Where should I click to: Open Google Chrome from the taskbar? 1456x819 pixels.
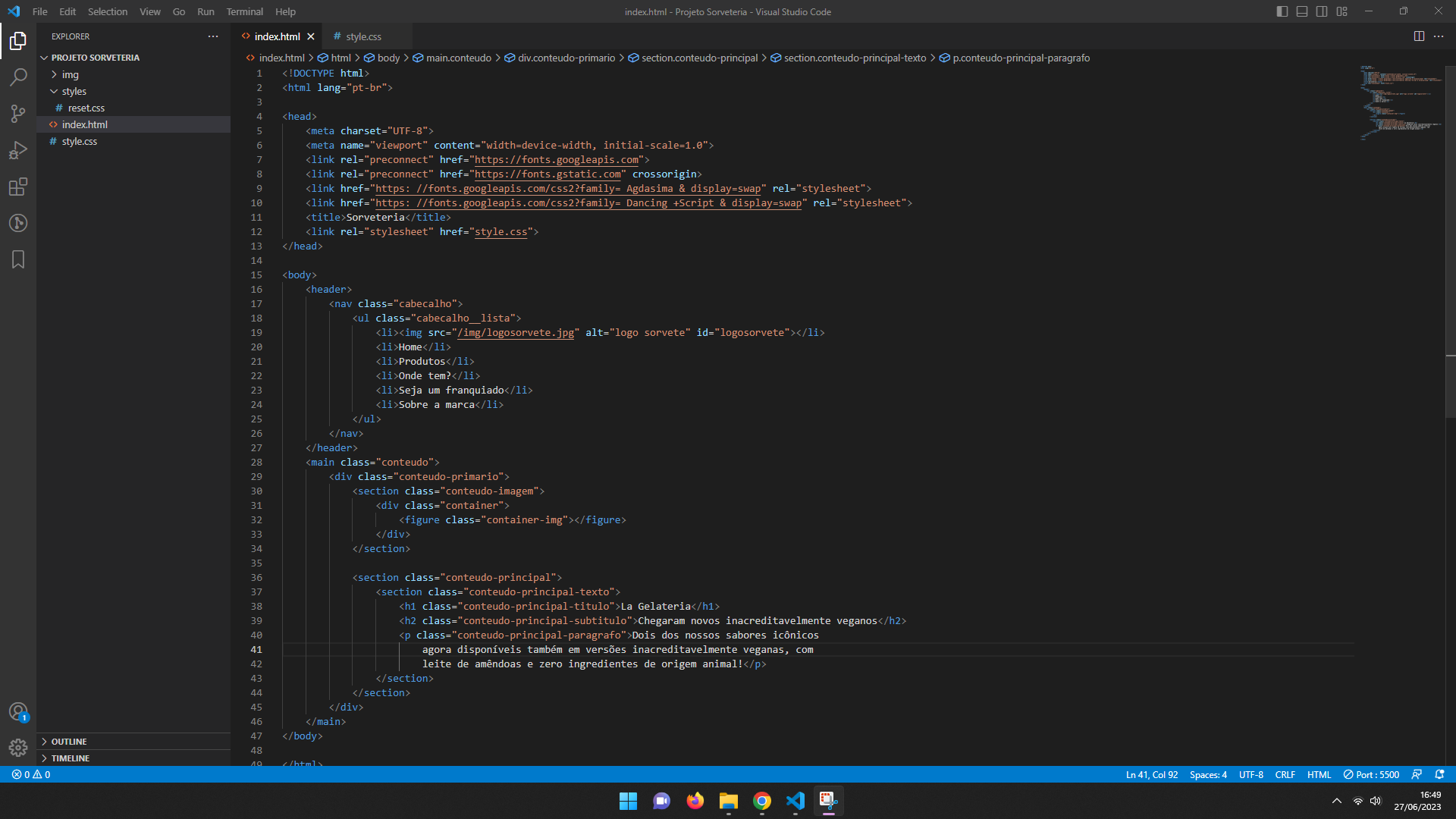pos(762,801)
